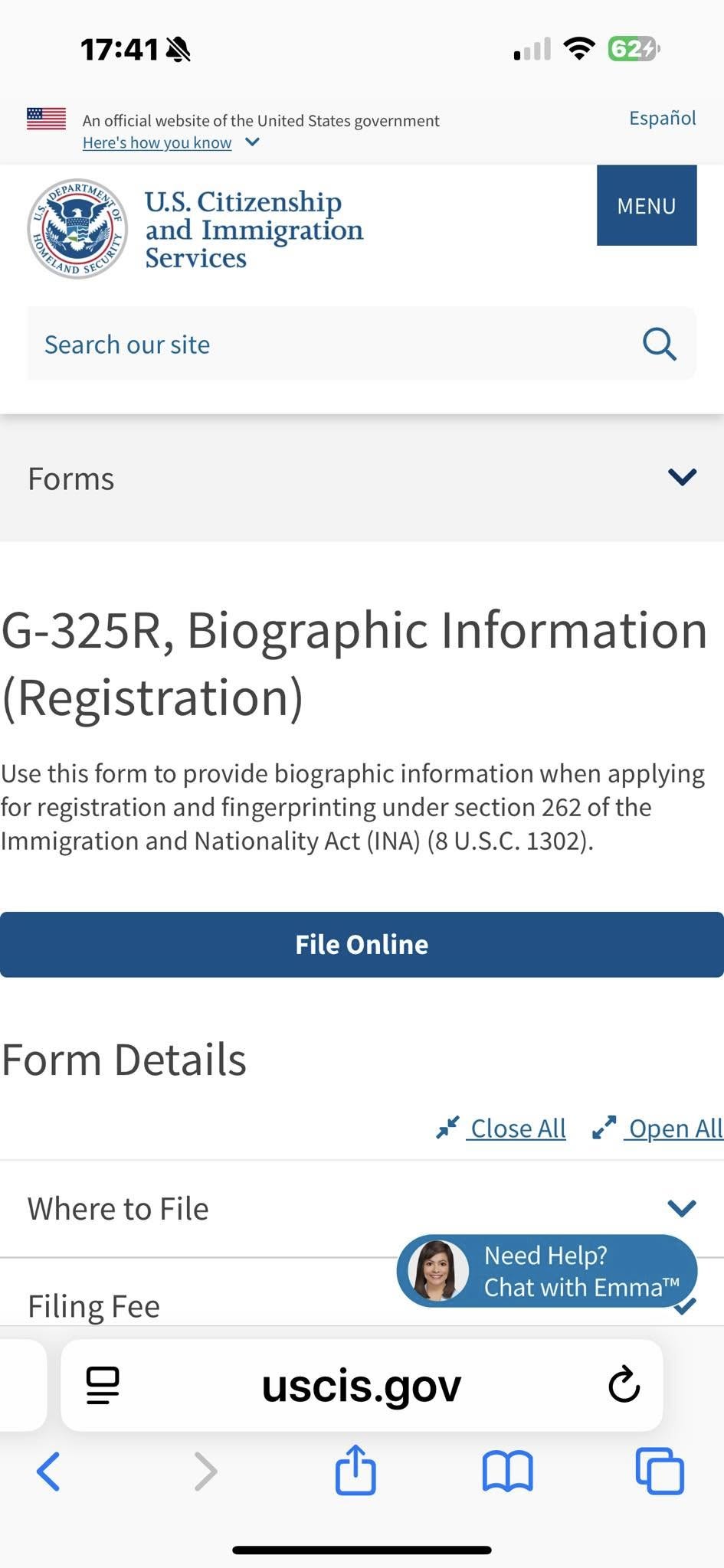Show open tabs in Safari
Image resolution: width=724 pixels, height=1568 pixels.
click(x=659, y=1471)
